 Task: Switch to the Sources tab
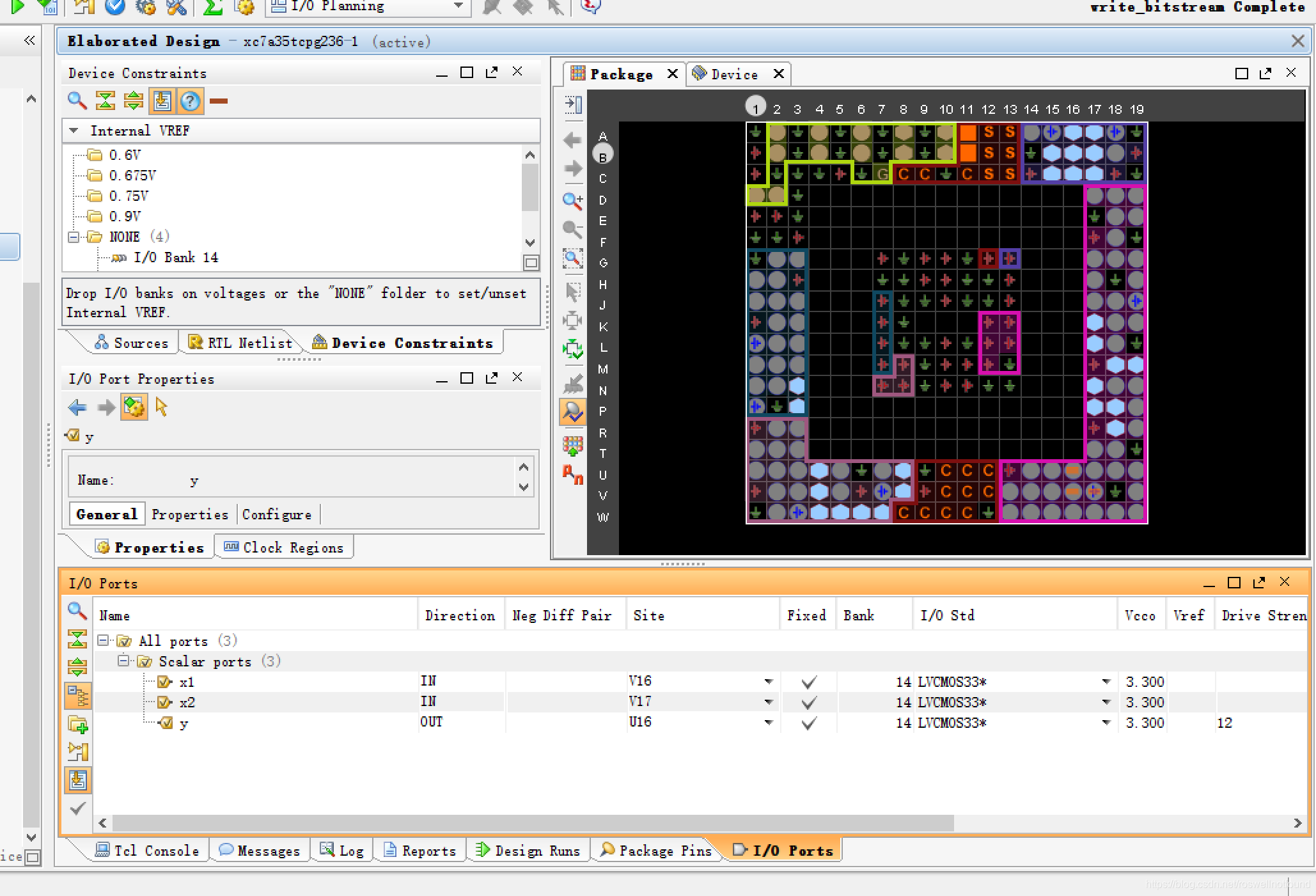pyautogui.click(x=131, y=343)
